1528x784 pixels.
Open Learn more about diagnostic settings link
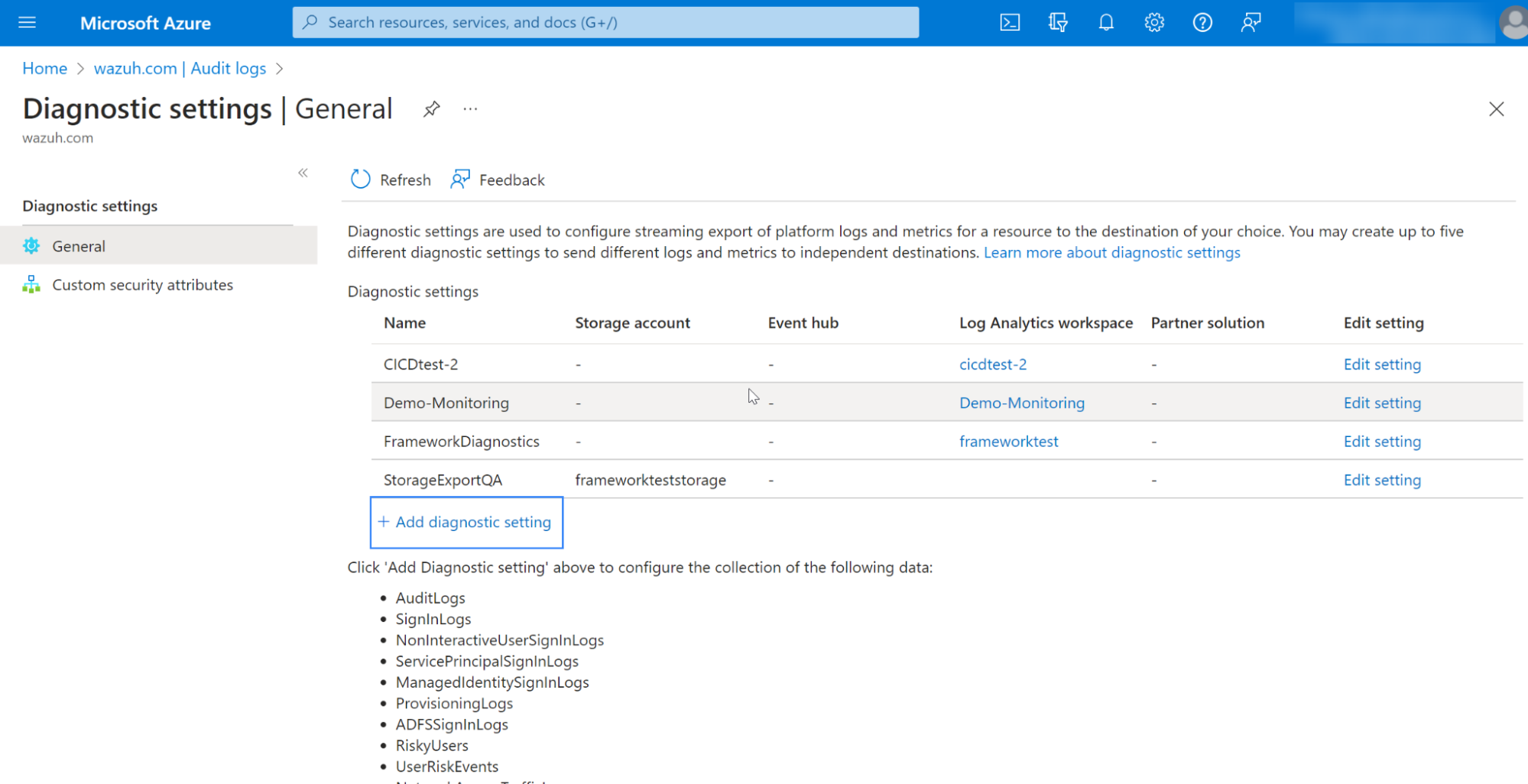click(1111, 252)
